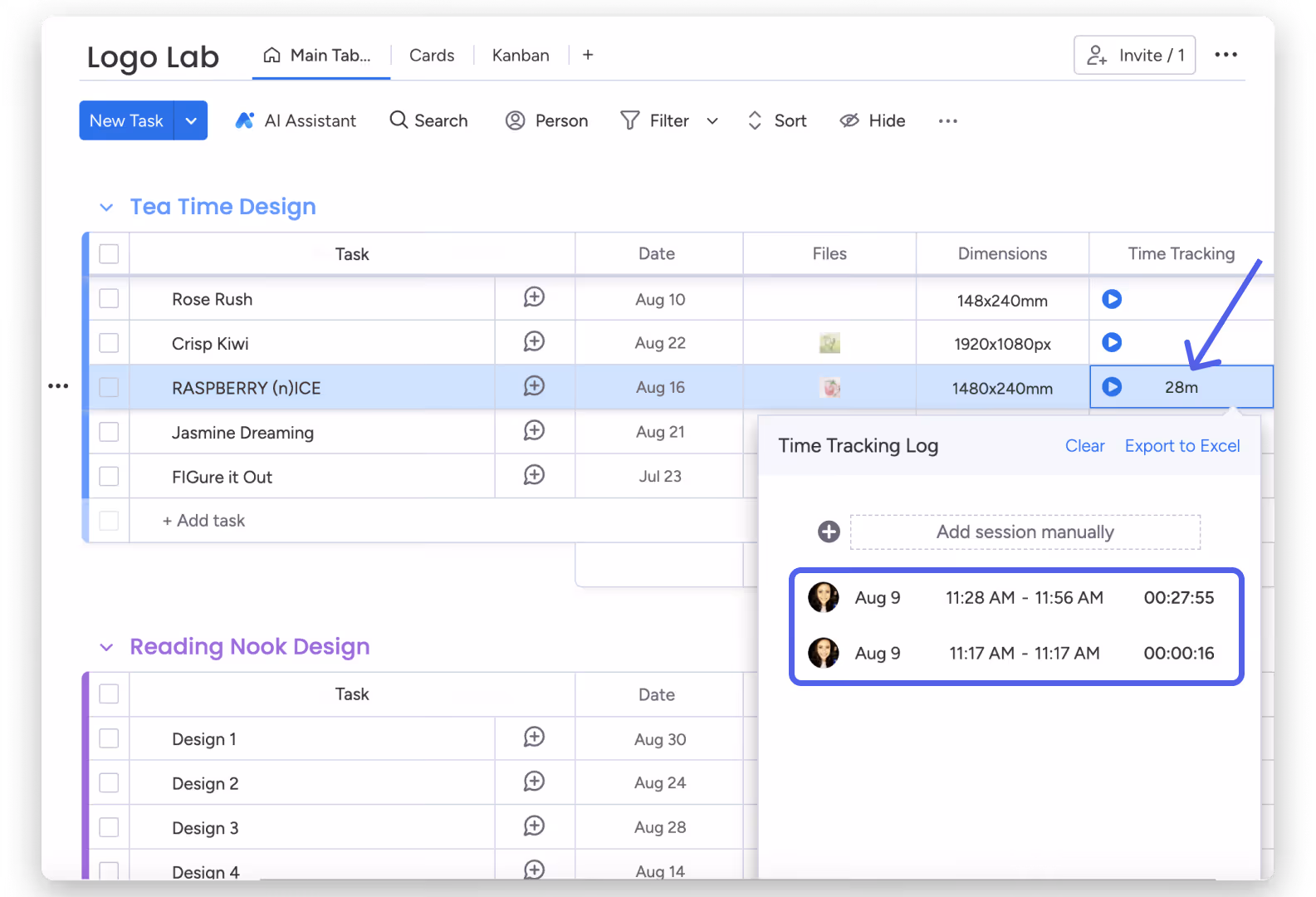Open more toolbar options ellipsis
This screenshot has width=1316, height=897.
point(947,121)
